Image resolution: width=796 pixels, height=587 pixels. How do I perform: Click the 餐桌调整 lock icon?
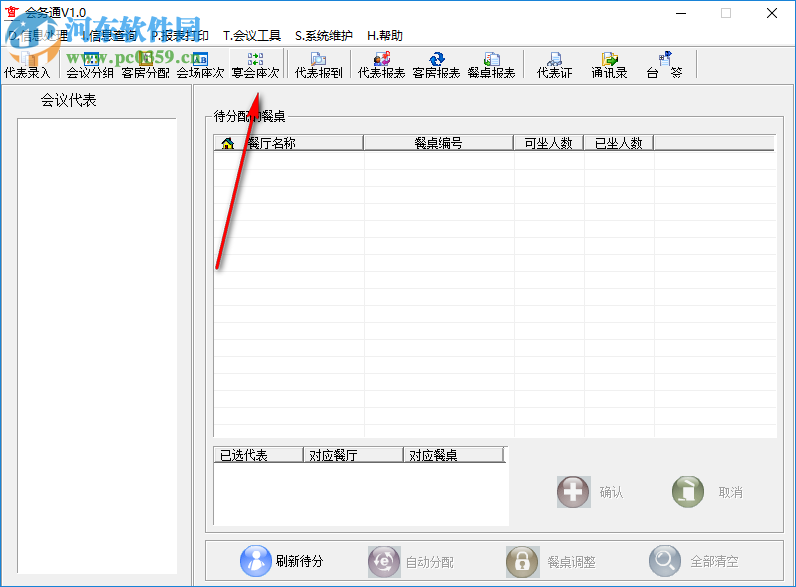[522, 562]
